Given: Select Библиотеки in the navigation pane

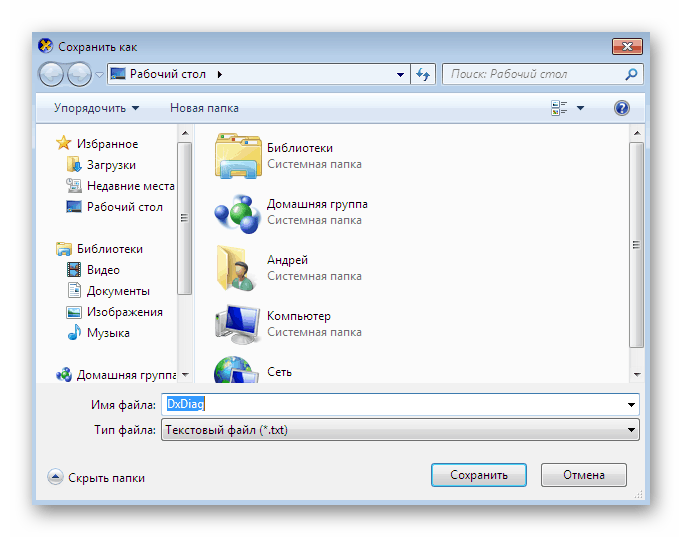Looking at the screenshot, I should [110, 249].
